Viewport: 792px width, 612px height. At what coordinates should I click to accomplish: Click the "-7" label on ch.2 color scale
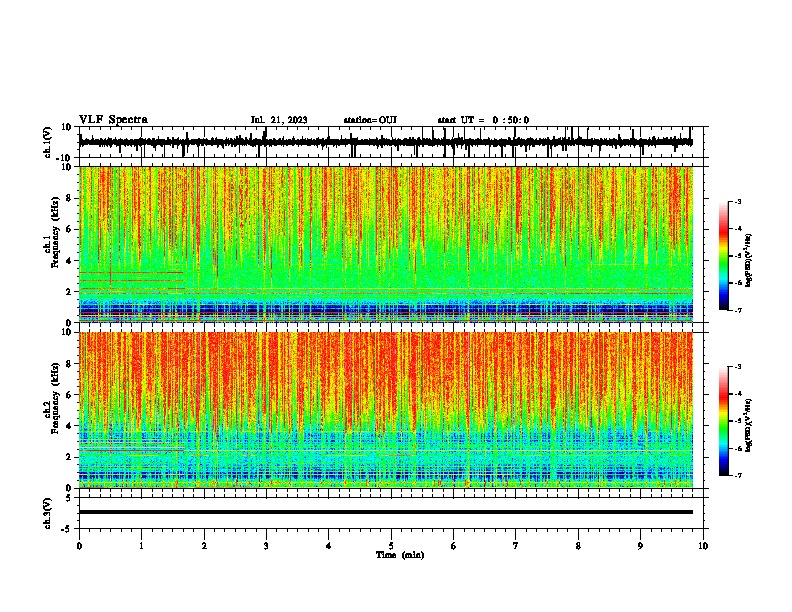[737, 475]
